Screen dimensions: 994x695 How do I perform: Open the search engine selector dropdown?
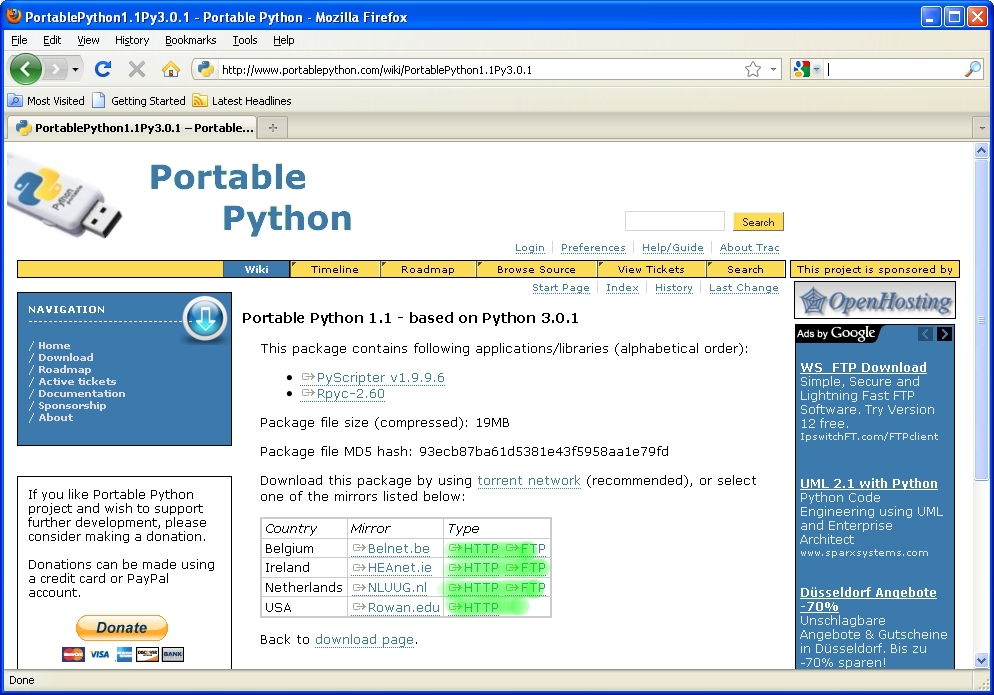click(x=806, y=69)
